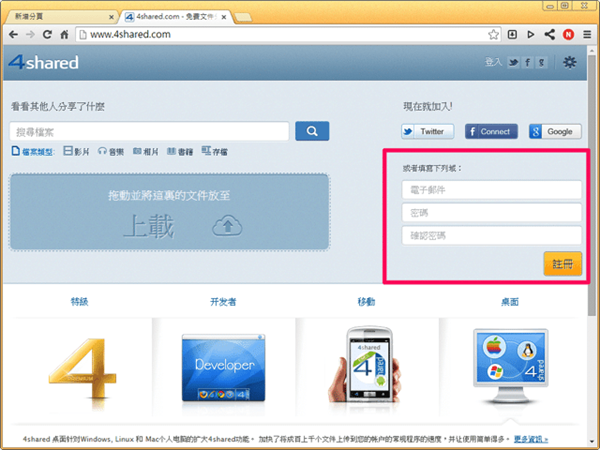
Task: Reload the 4shared page
Action: coord(47,34)
